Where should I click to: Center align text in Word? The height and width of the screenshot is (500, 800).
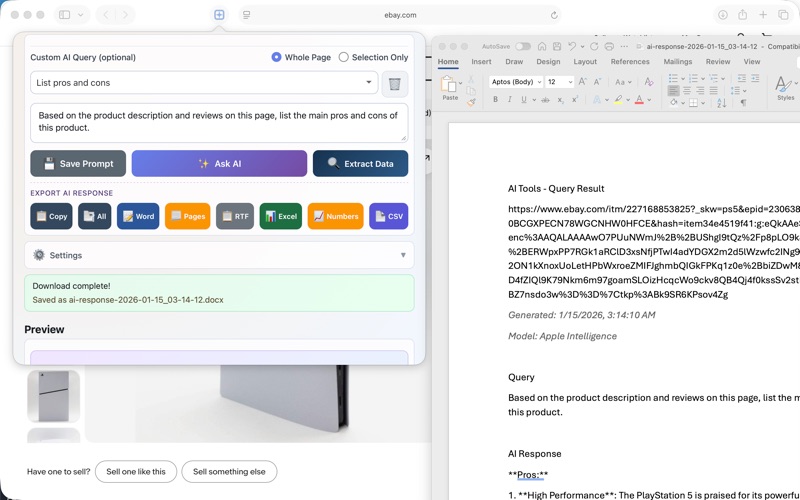point(687,91)
